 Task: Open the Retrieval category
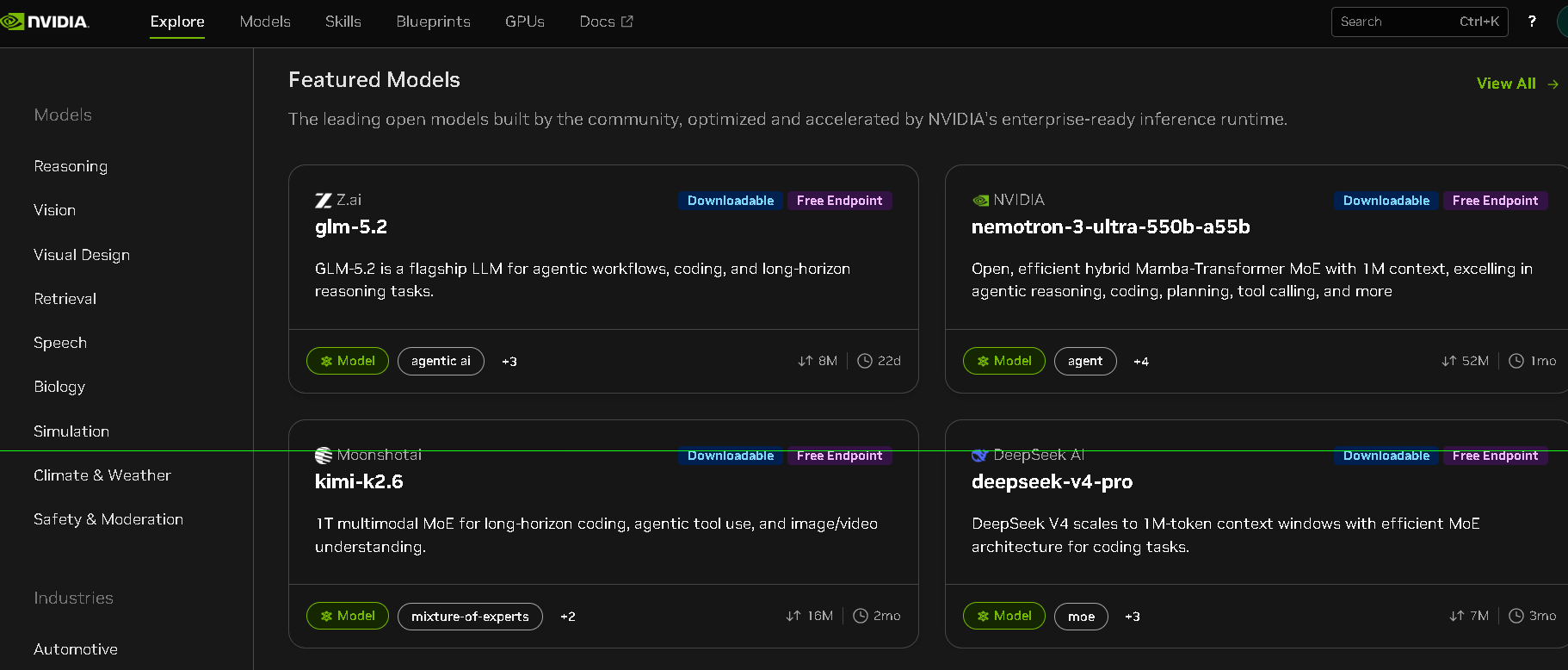[x=65, y=299]
